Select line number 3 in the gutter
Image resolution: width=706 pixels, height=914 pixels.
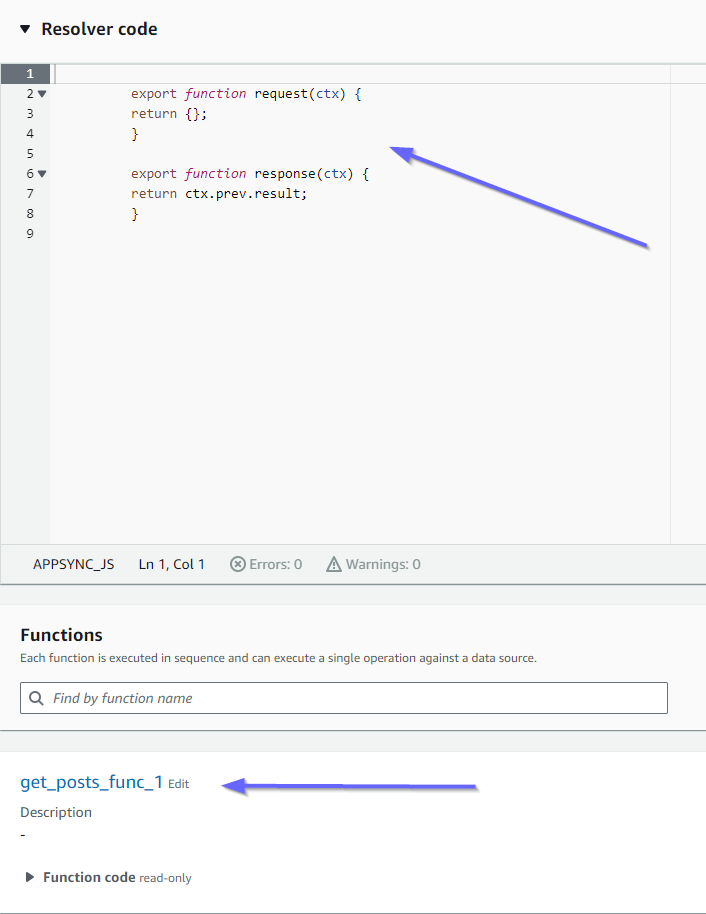pyautogui.click(x=30, y=113)
